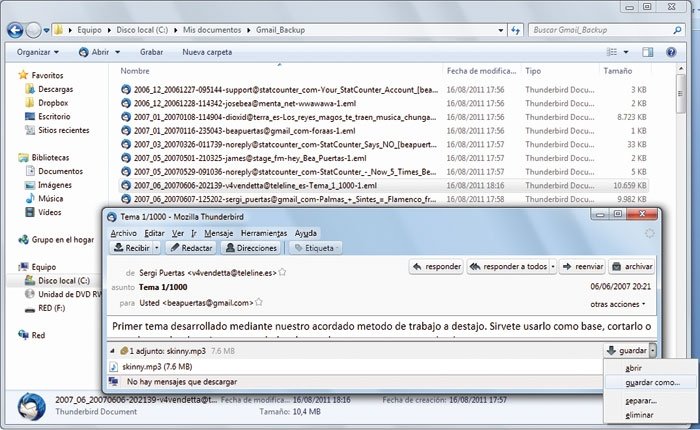Change view using the view icon
This screenshot has height=430, width=700.
[x=612, y=52]
